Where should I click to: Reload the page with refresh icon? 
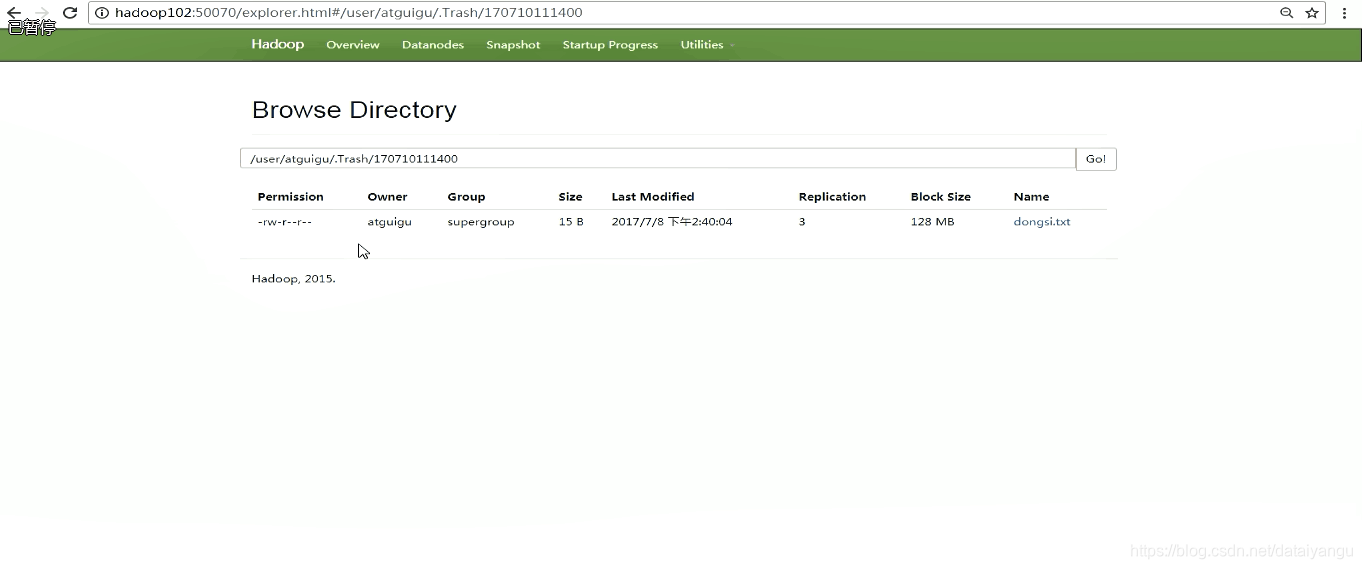(x=70, y=13)
